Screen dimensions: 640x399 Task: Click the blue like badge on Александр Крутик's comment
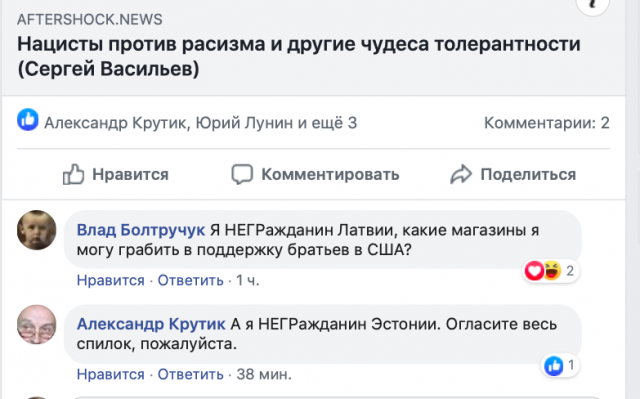coord(554,365)
